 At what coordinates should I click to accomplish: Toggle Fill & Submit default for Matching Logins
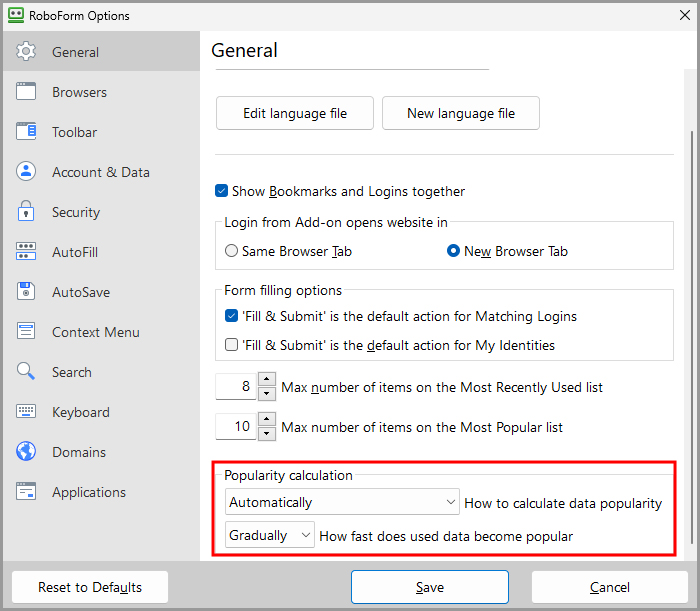click(x=231, y=316)
